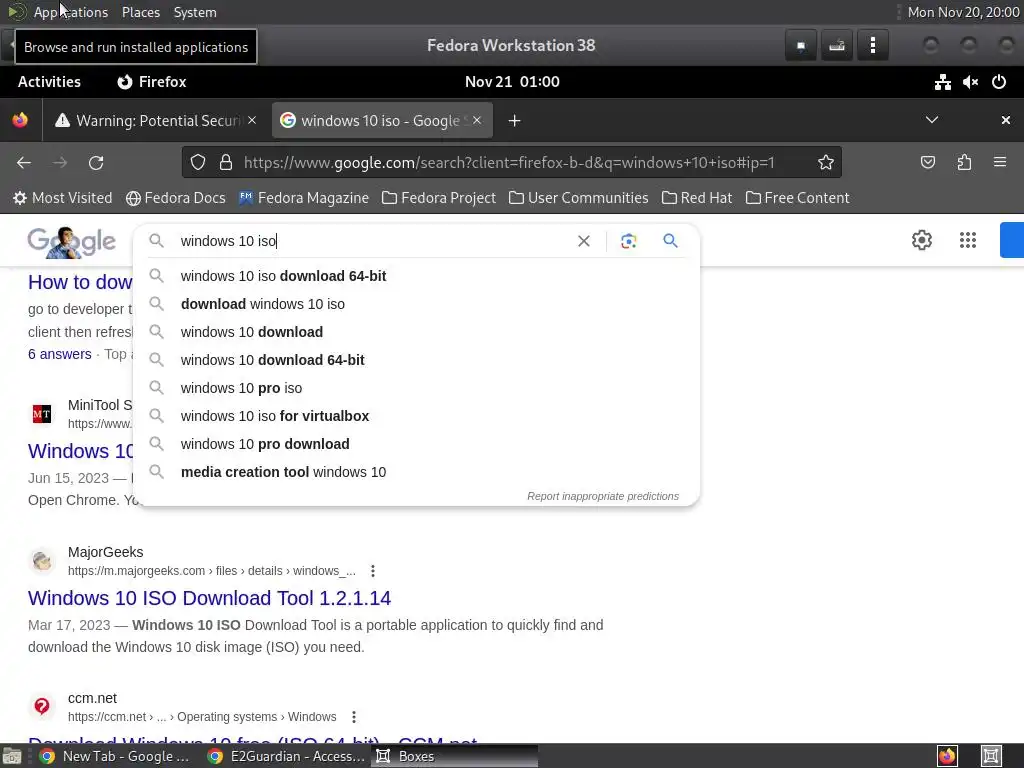Switch to Boxes taskbar window
This screenshot has height=768, width=1024.
click(x=455, y=756)
